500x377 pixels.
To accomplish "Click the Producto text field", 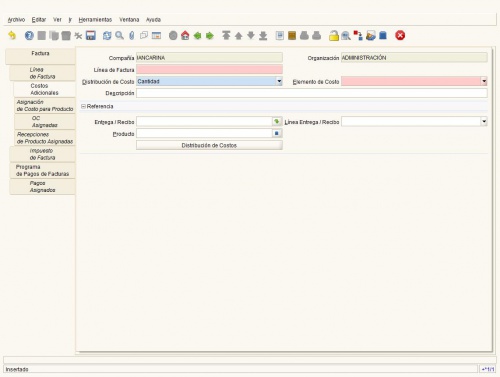I will [x=204, y=133].
